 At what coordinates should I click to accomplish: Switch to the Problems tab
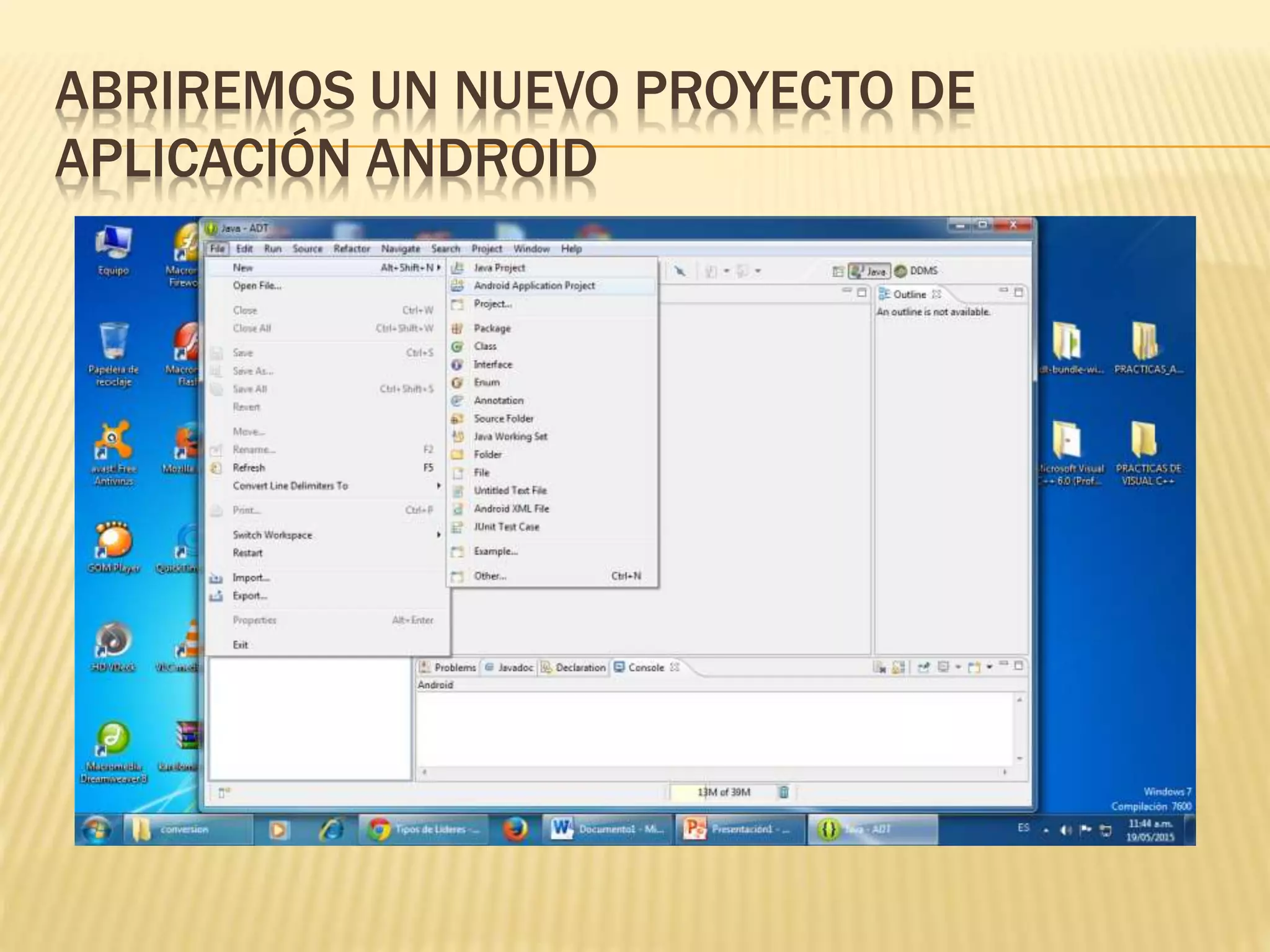pyautogui.click(x=448, y=668)
